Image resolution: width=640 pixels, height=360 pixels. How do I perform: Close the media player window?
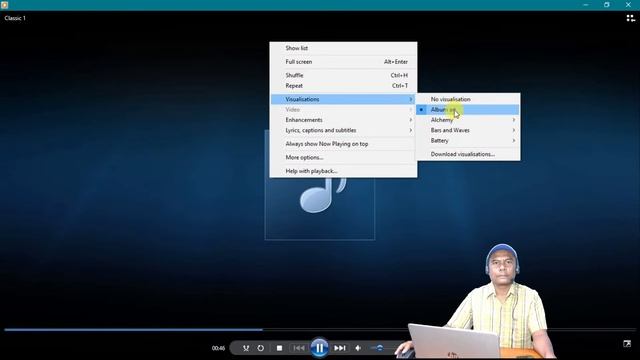pos(629,5)
